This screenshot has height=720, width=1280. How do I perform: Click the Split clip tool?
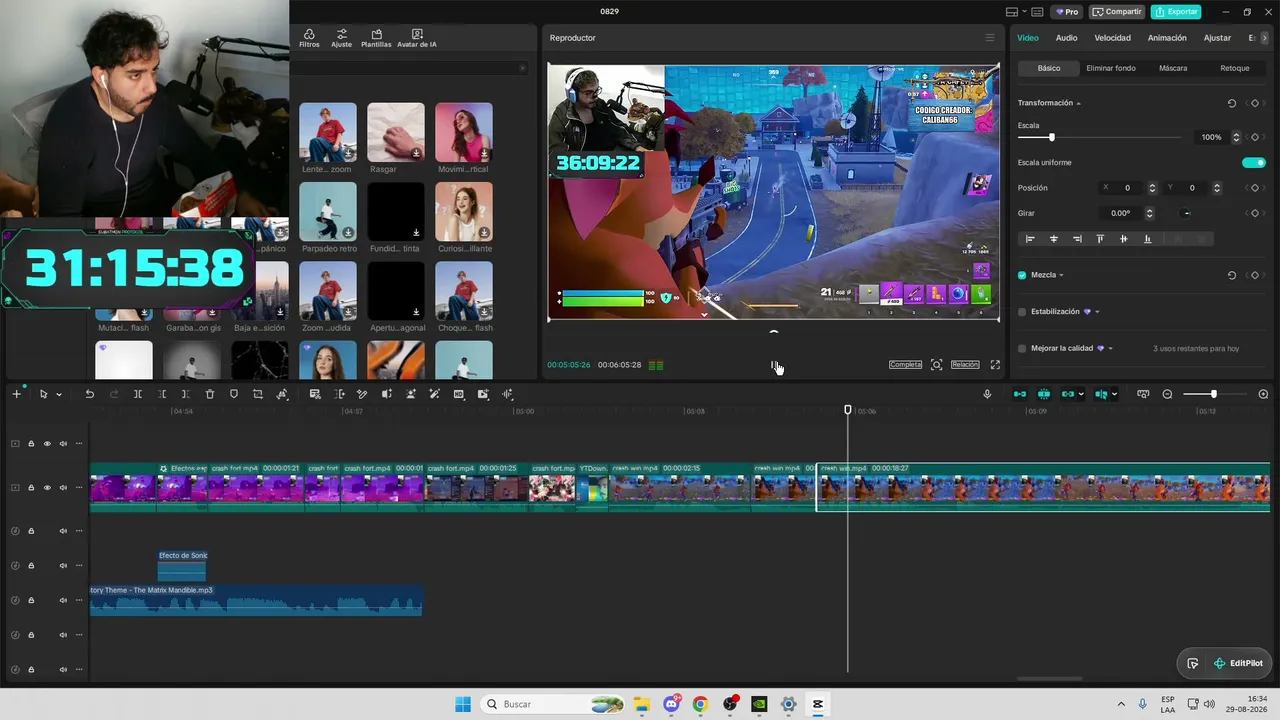138,394
